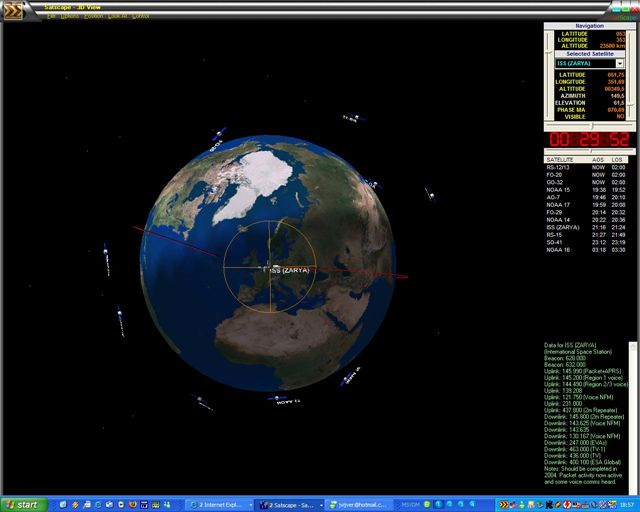Click the LOS column header

618,159
